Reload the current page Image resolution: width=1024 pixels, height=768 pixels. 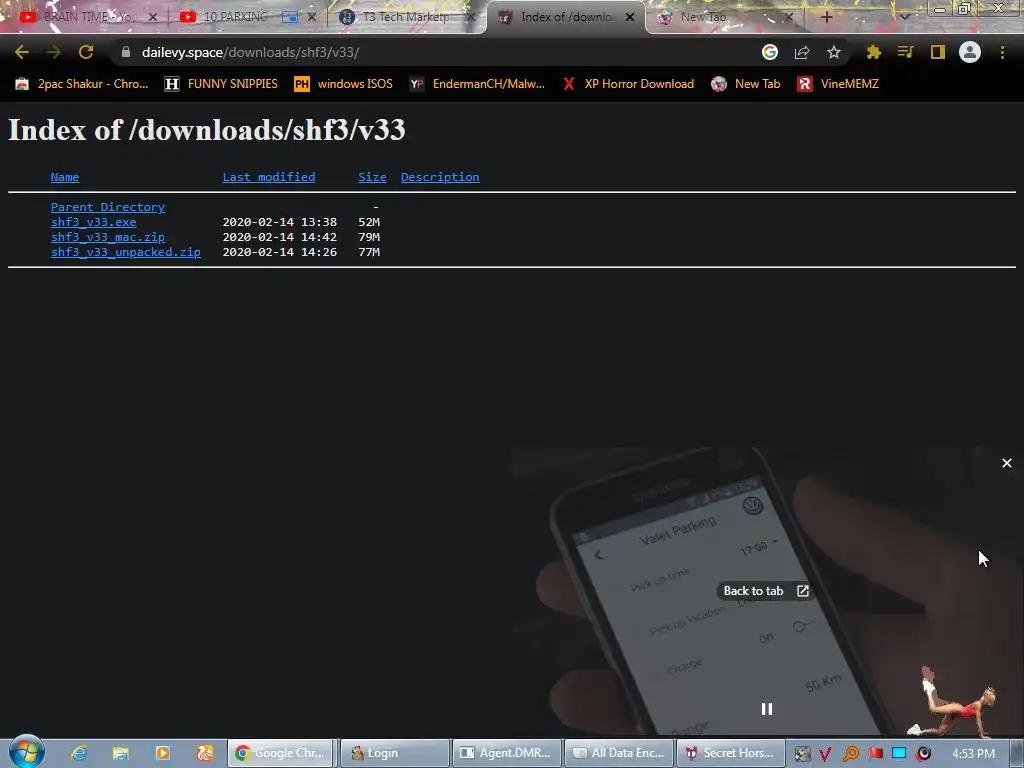[86, 52]
